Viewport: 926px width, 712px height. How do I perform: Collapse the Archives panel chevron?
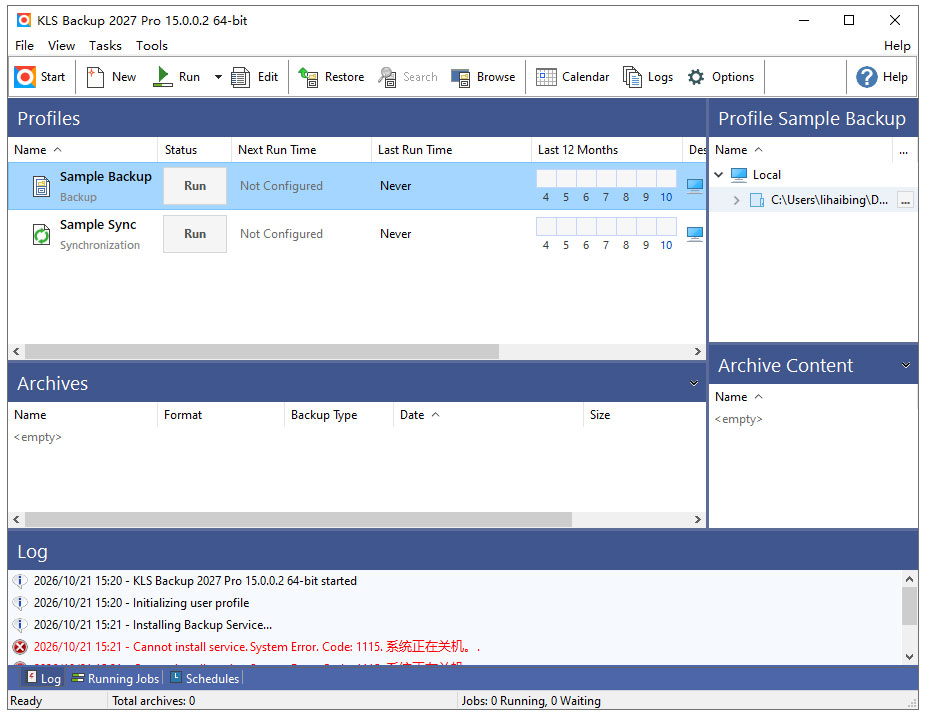coord(694,383)
